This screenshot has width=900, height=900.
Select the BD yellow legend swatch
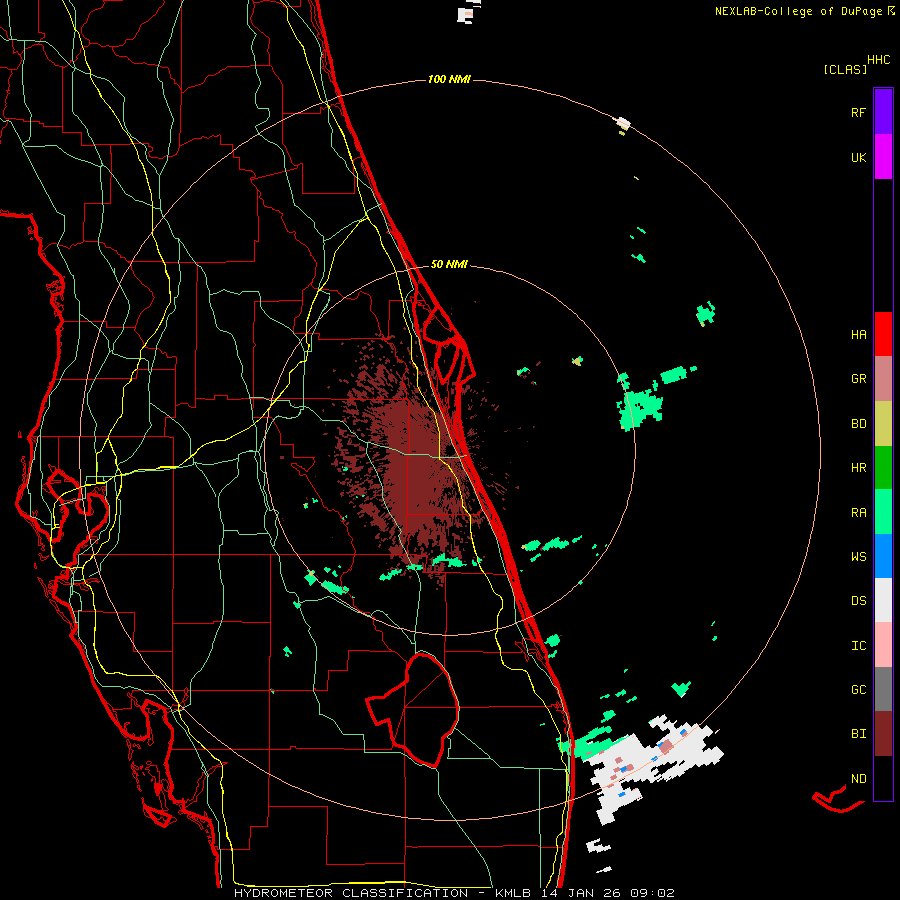[x=883, y=423]
